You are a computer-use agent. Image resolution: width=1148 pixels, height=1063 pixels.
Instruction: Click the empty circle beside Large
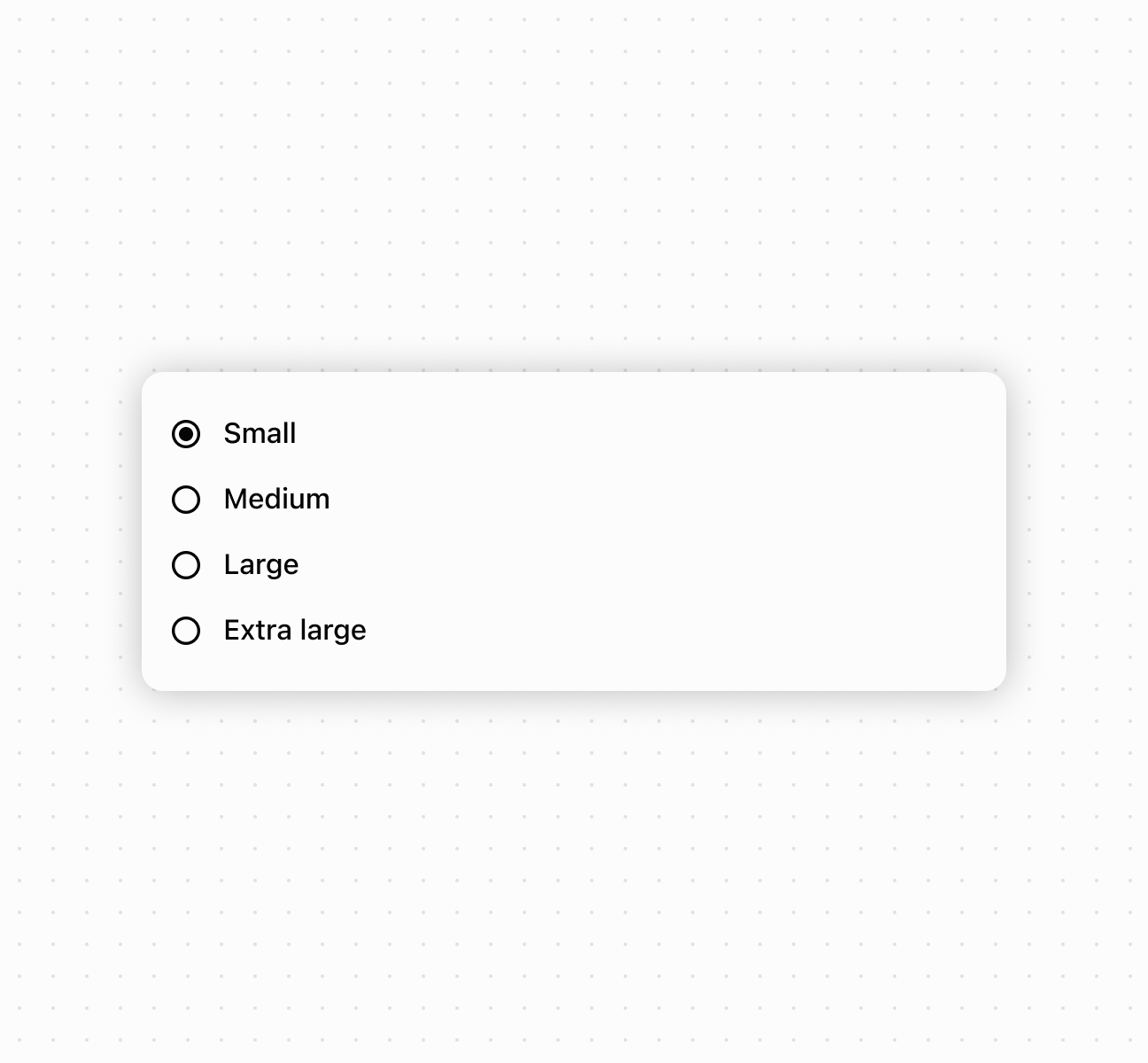(186, 565)
